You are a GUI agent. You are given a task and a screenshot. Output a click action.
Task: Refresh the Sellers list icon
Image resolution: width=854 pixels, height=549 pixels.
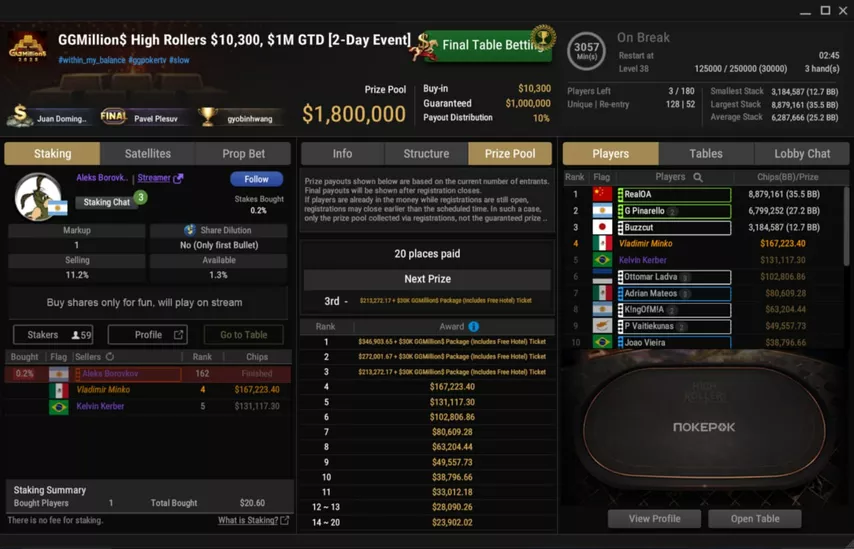click(110, 357)
